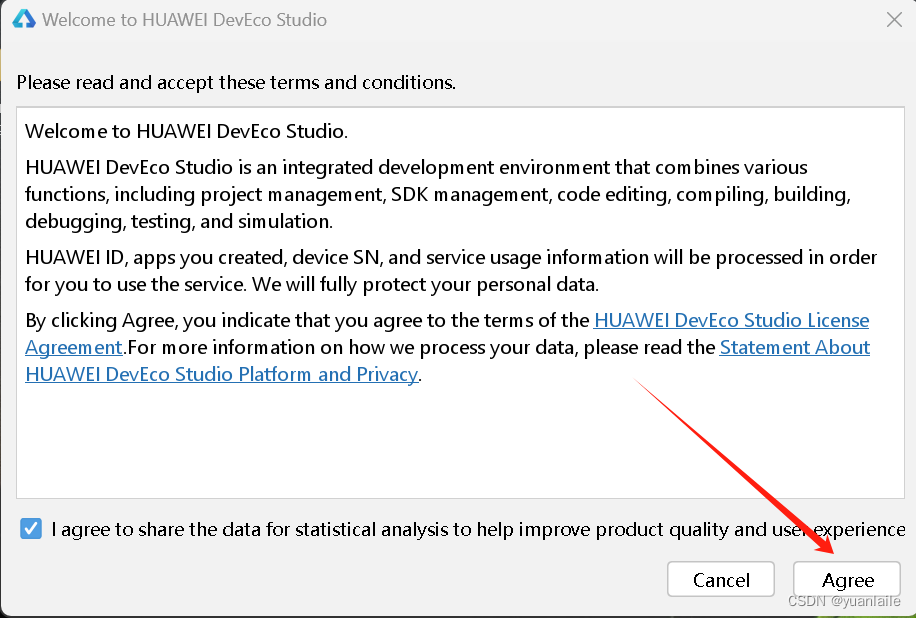Click the DevEco Studio logo icon
The image size is (916, 618).
point(24,19)
